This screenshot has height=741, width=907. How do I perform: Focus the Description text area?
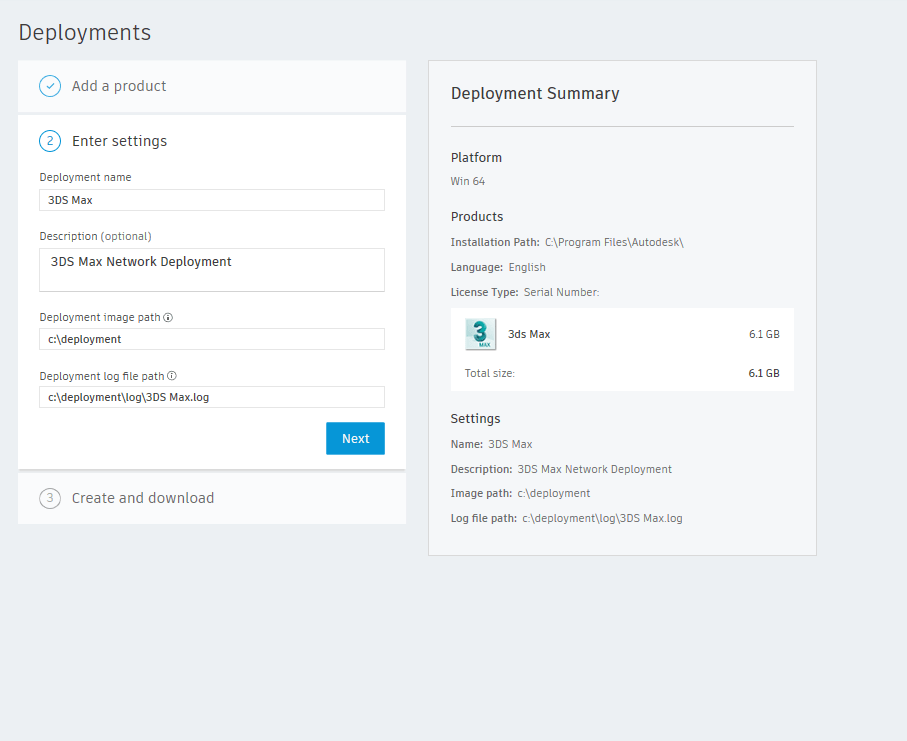click(x=212, y=270)
